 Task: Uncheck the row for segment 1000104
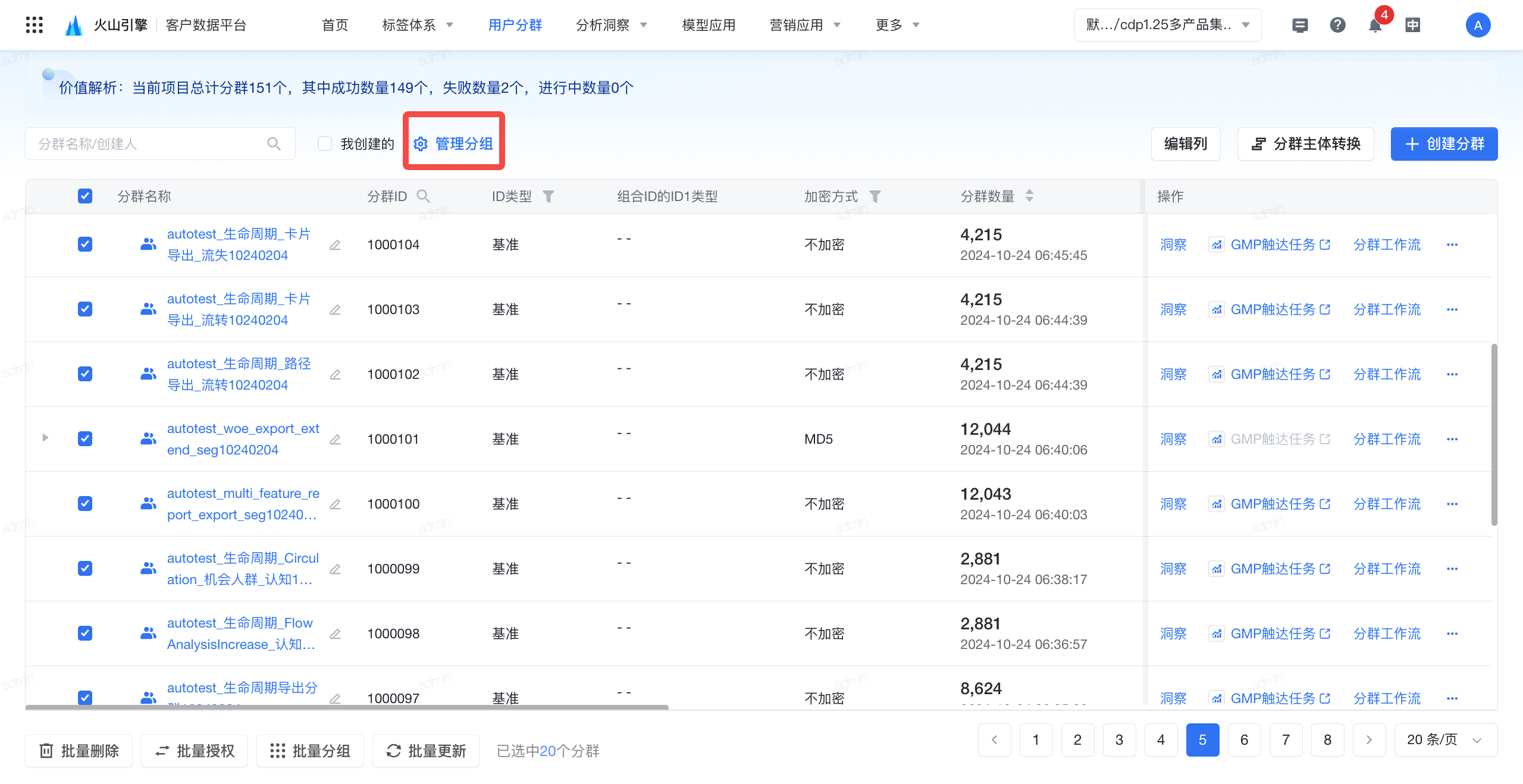pos(85,244)
